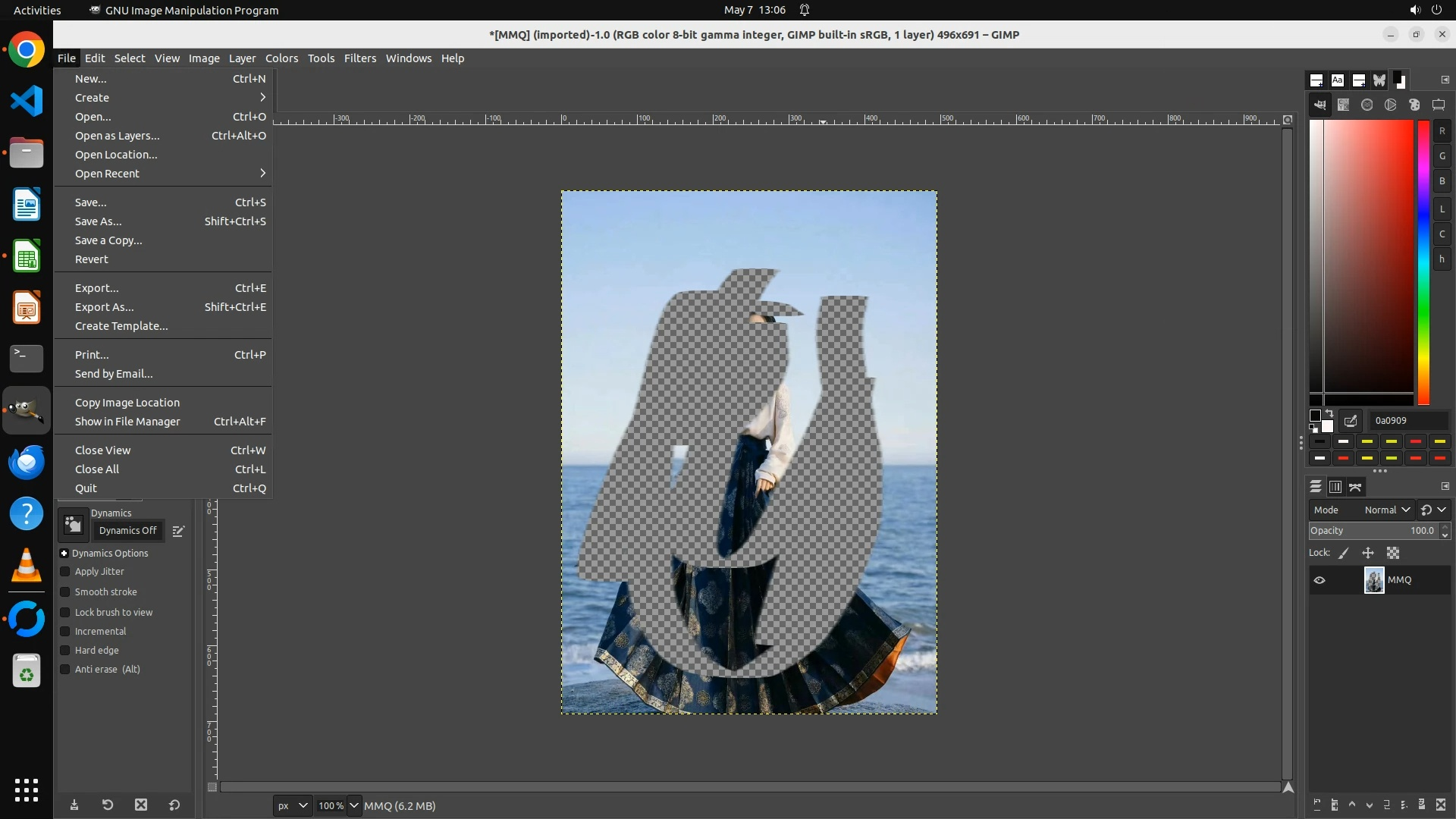Expand the zoom percentage dropdown

click(353, 806)
